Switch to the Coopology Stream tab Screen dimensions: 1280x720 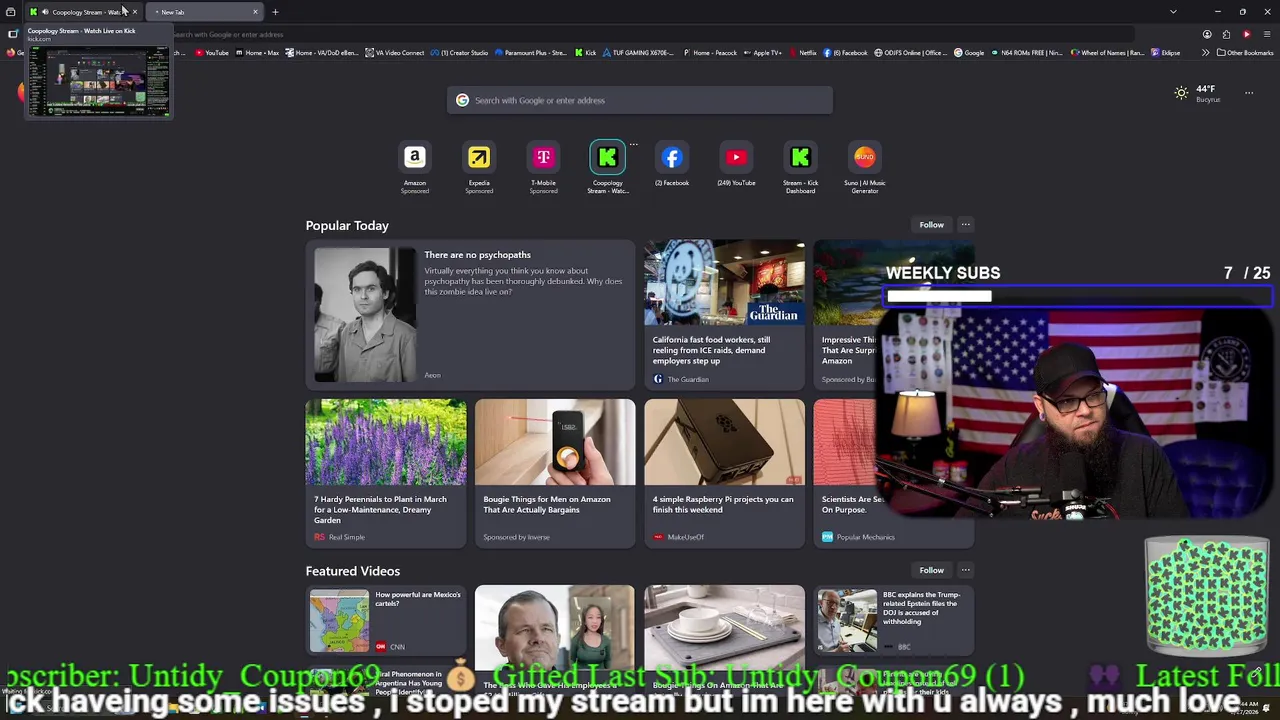pyautogui.click(x=84, y=12)
